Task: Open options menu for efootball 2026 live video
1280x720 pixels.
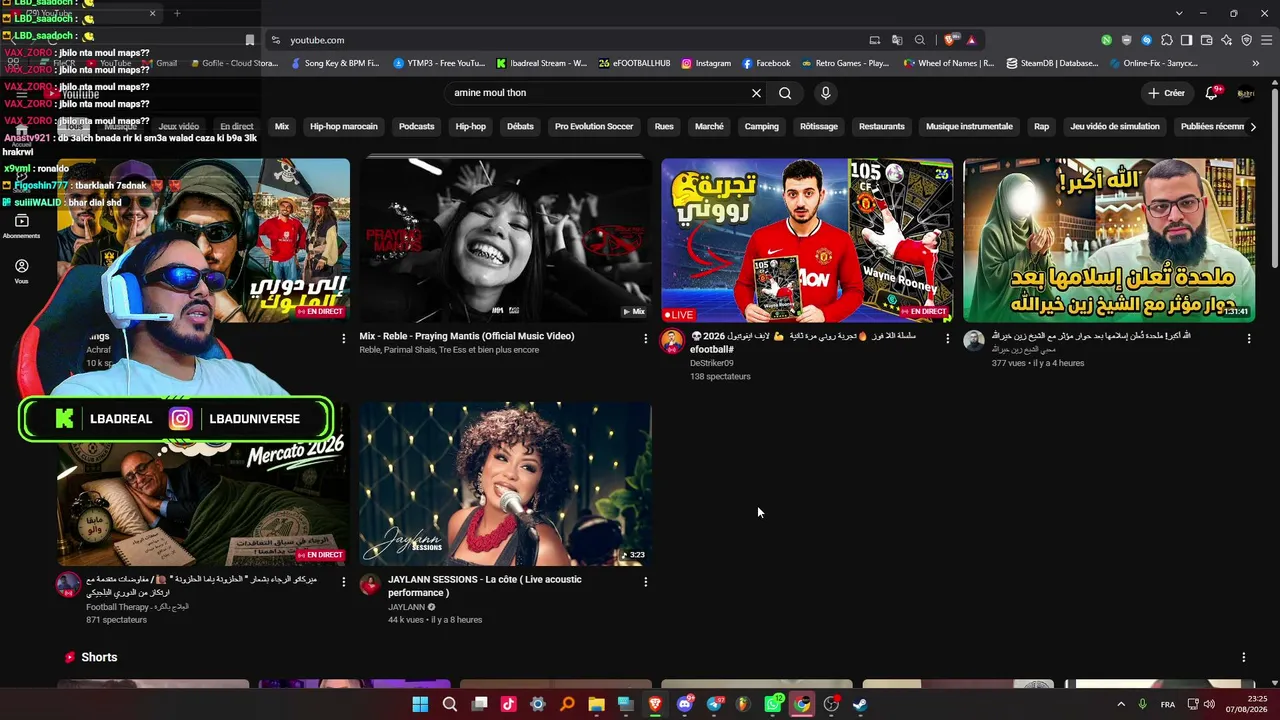Action: [947, 339]
